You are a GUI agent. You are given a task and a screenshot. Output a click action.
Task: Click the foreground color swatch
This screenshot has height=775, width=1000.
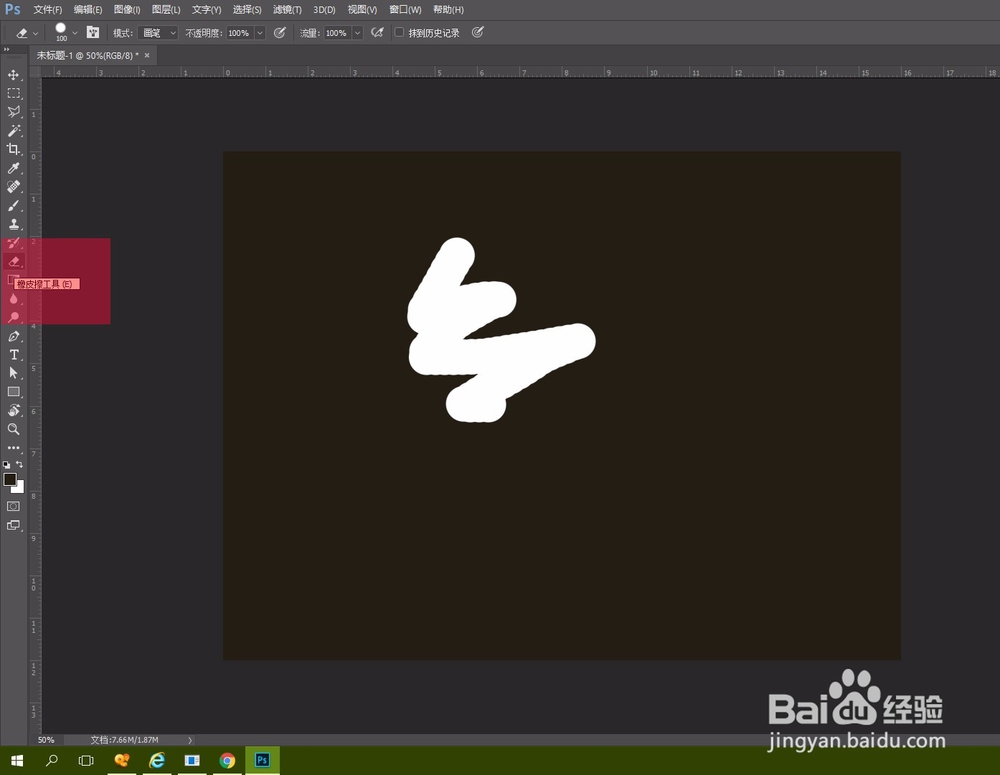point(9,480)
